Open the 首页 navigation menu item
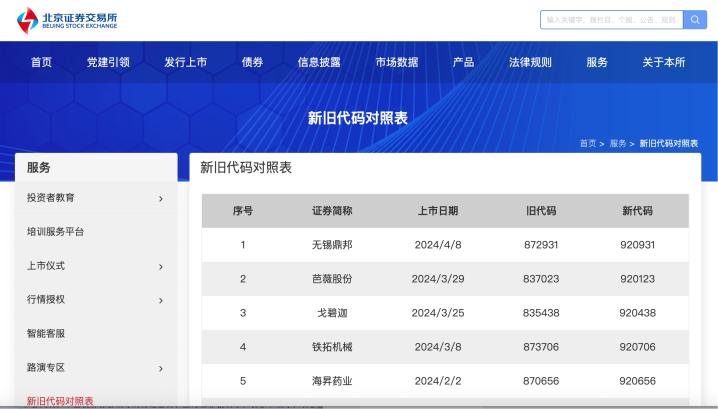Image resolution: width=718 pixels, height=409 pixels. coord(41,62)
